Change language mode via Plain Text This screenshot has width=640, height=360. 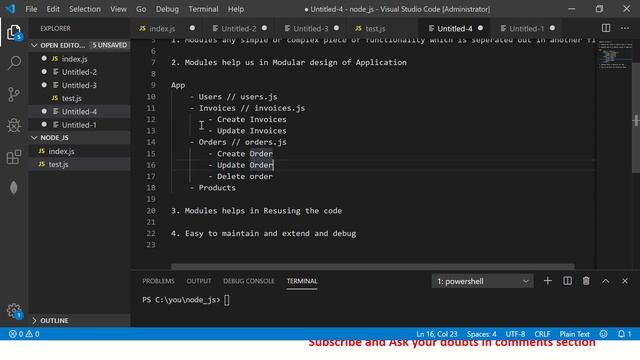click(x=574, y=334)
